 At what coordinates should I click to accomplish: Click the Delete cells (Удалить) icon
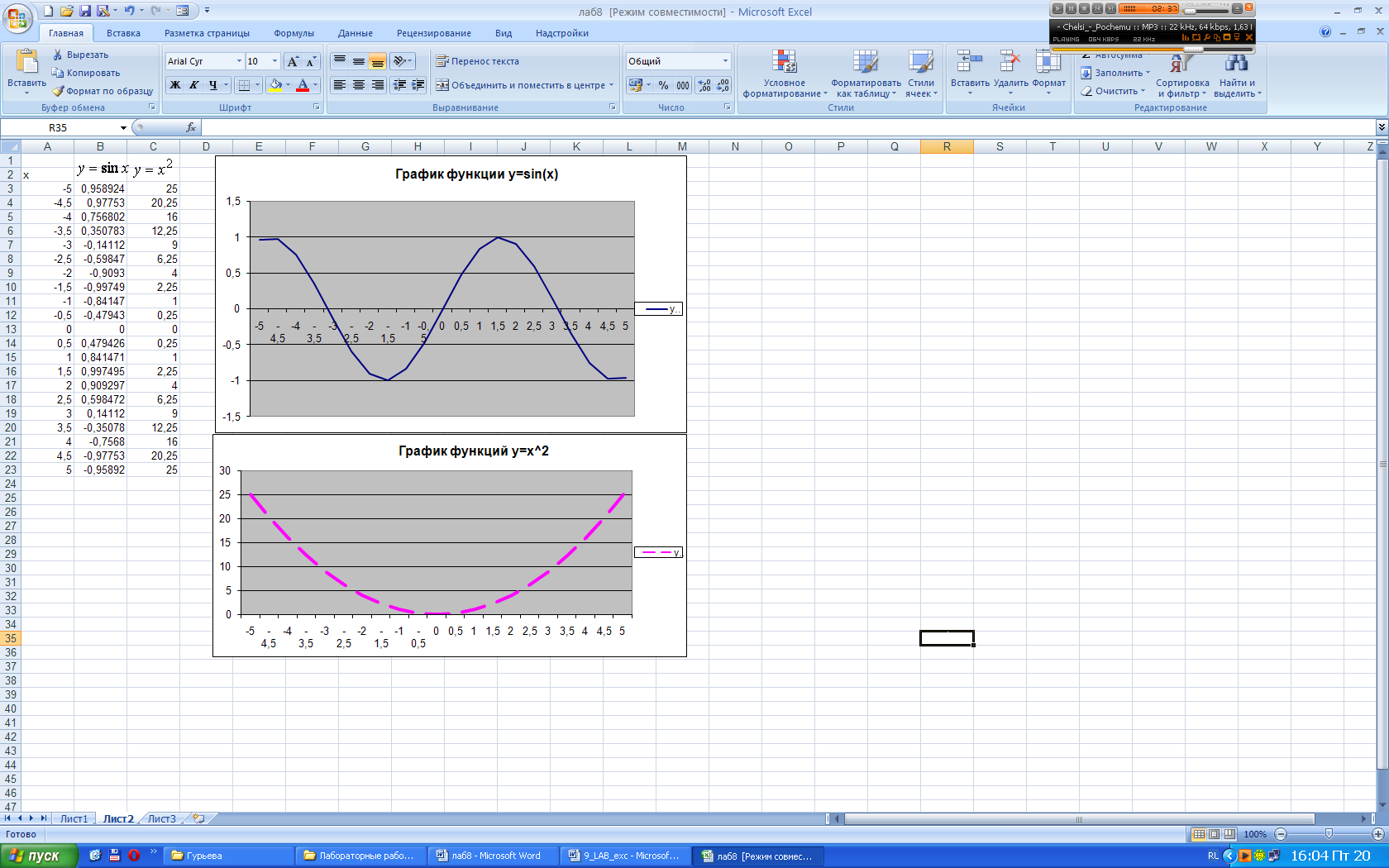1010,63
